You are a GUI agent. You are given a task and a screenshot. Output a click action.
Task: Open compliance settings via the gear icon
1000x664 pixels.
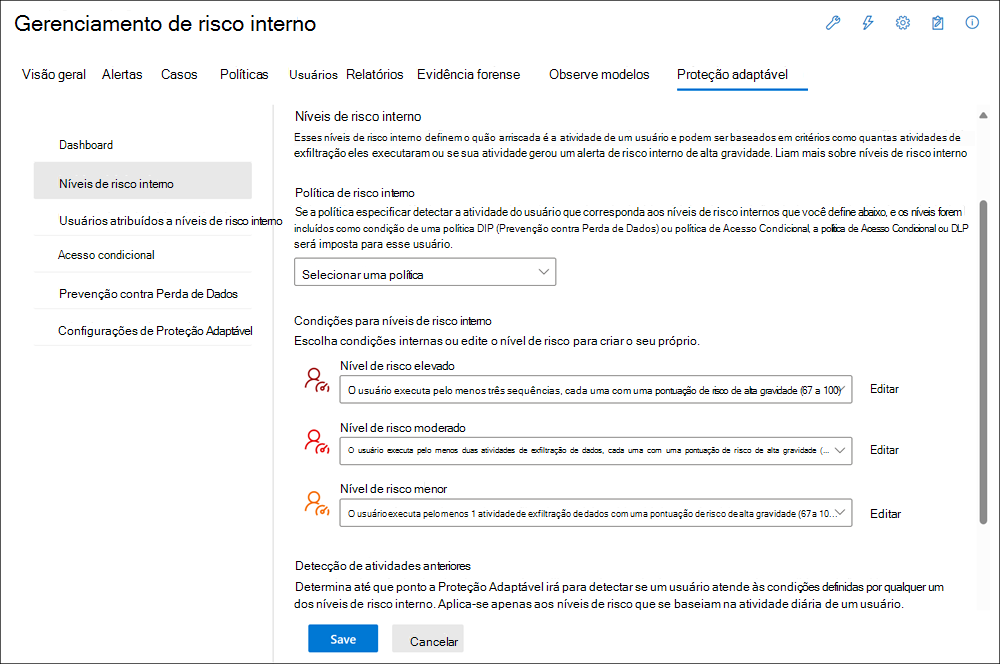(x=903, y=23)
